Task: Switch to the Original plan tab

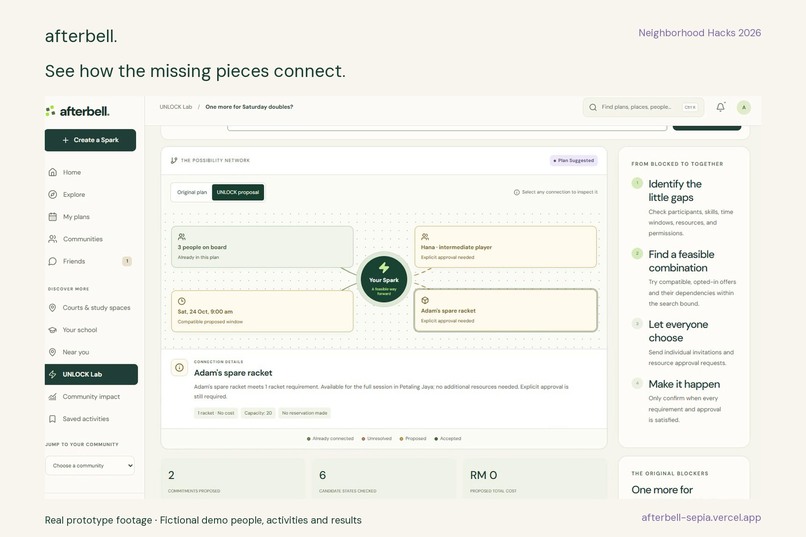Action: pos(192,192)
